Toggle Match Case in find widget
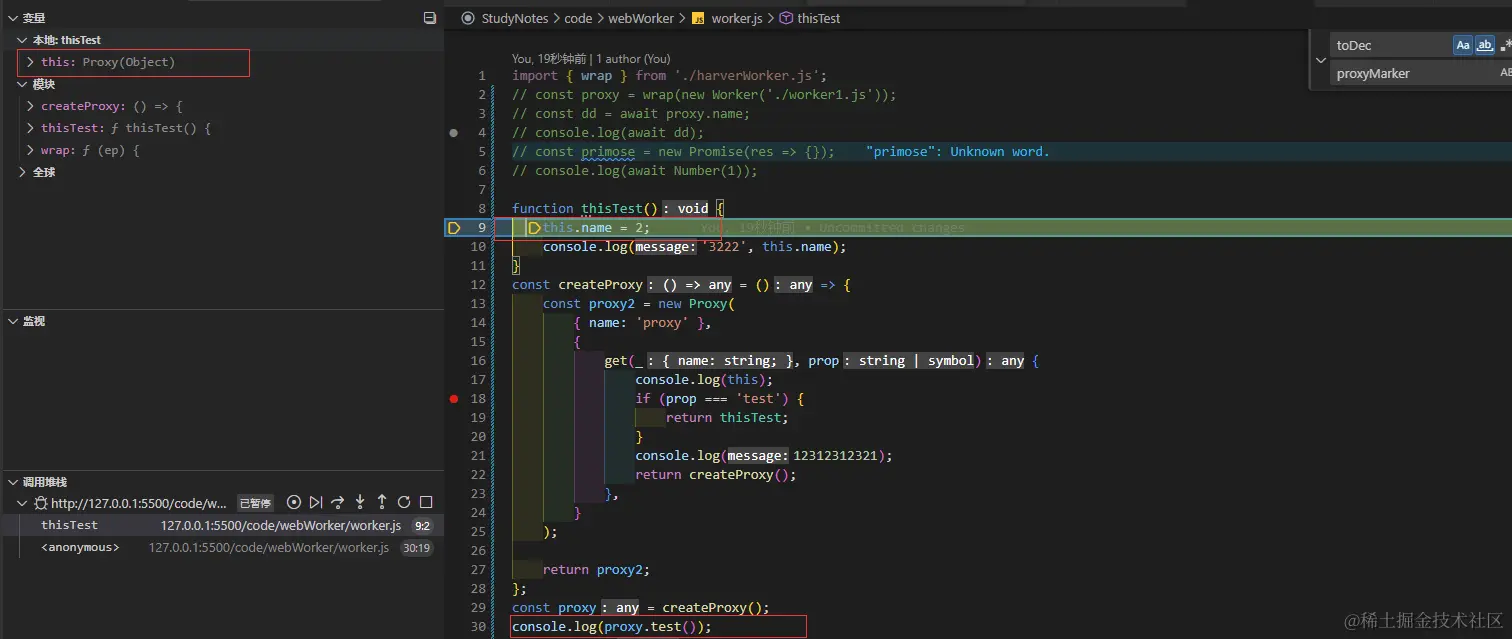Image resolution: width=1512 pixels, height=639 pixels. tap(1463, 45)
